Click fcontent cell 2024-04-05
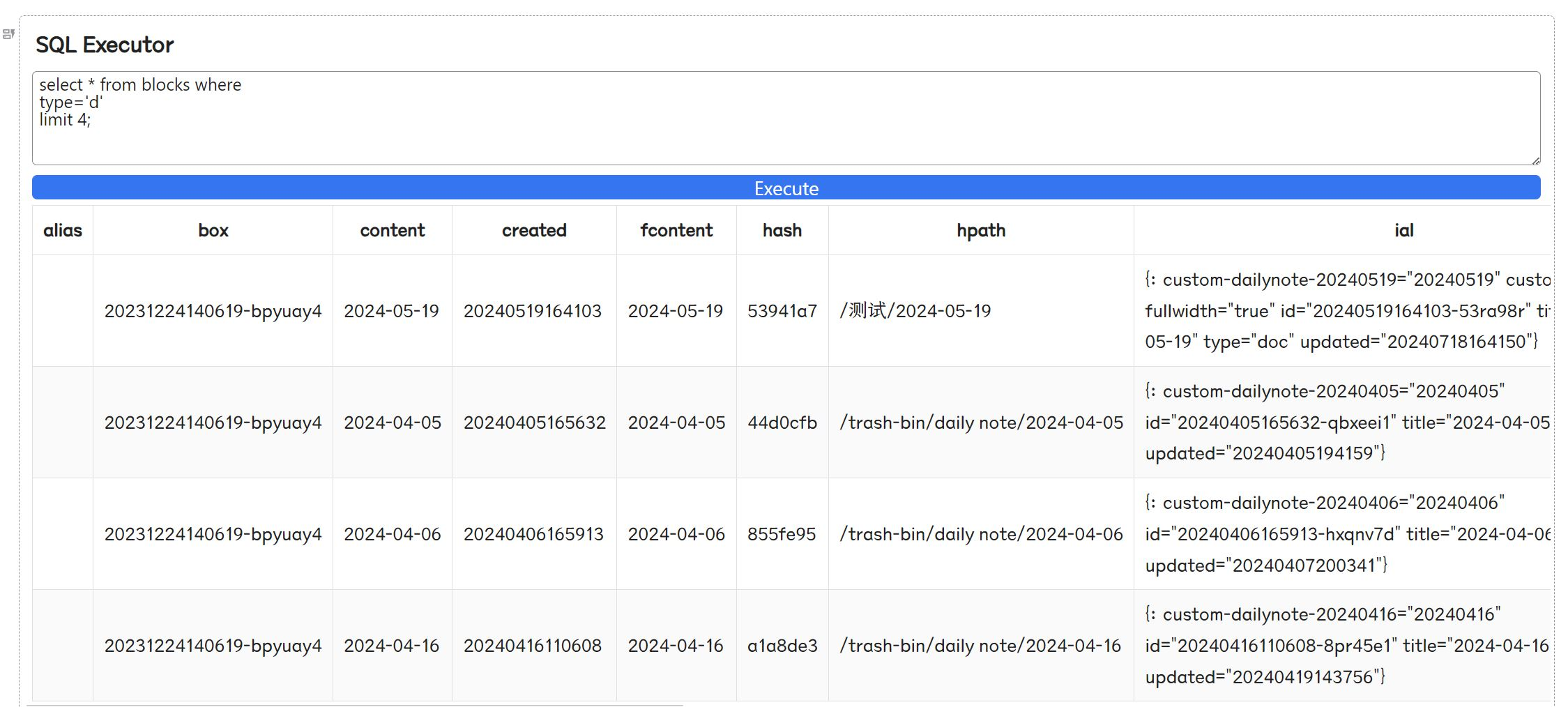The image size is (1568, 707). [676, 423]
